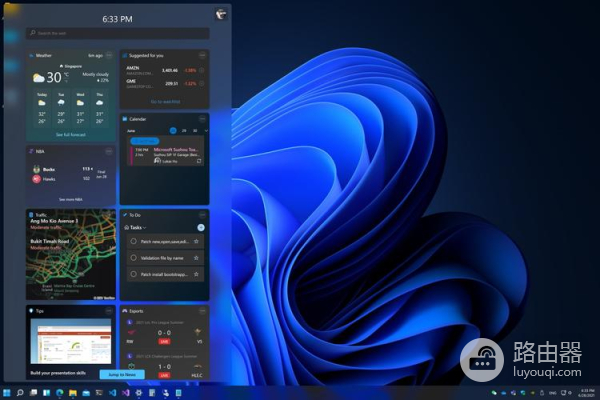Open the To Do widget options menu

pyautogui.click(x=202, y=215)
